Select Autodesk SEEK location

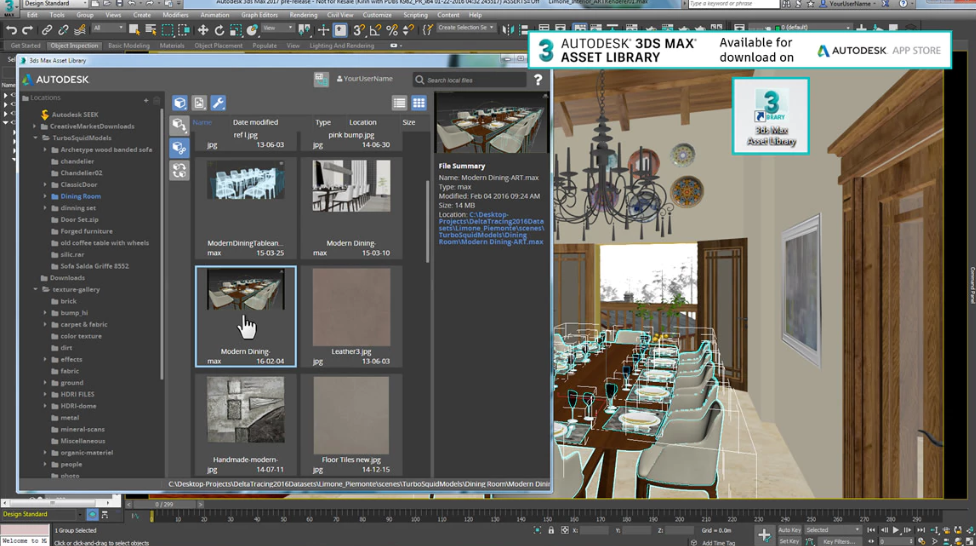point(70,115)
